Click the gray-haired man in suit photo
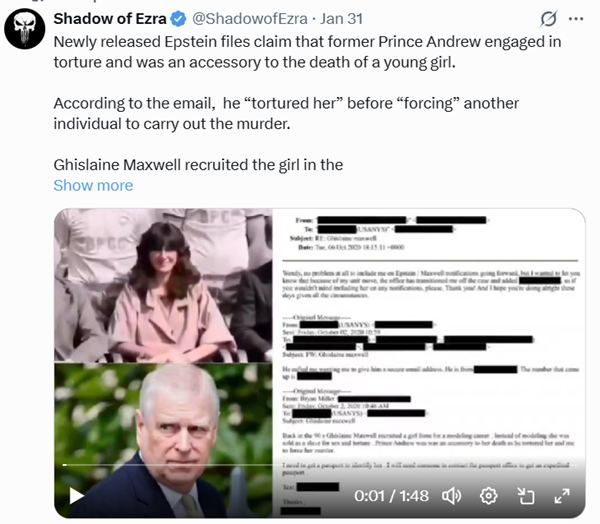Viewport: 600px width, 524px height. pos(163,440)
